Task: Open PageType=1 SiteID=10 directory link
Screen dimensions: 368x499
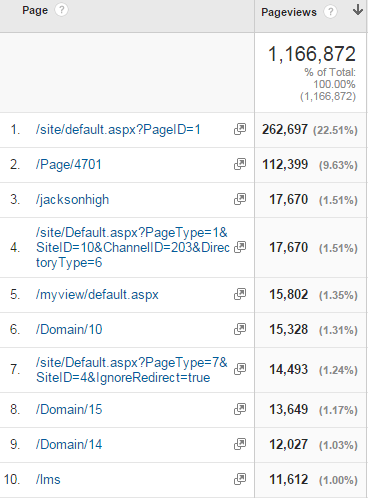Action: [133, 247]
